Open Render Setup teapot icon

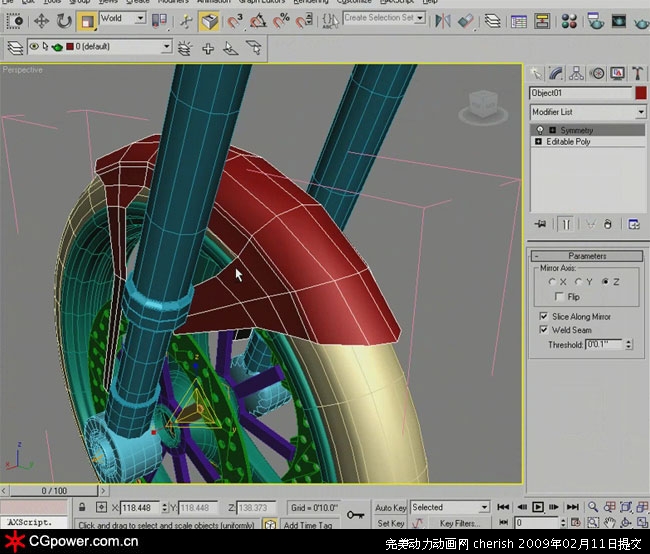pyautogui.click(x=595, y=21)
